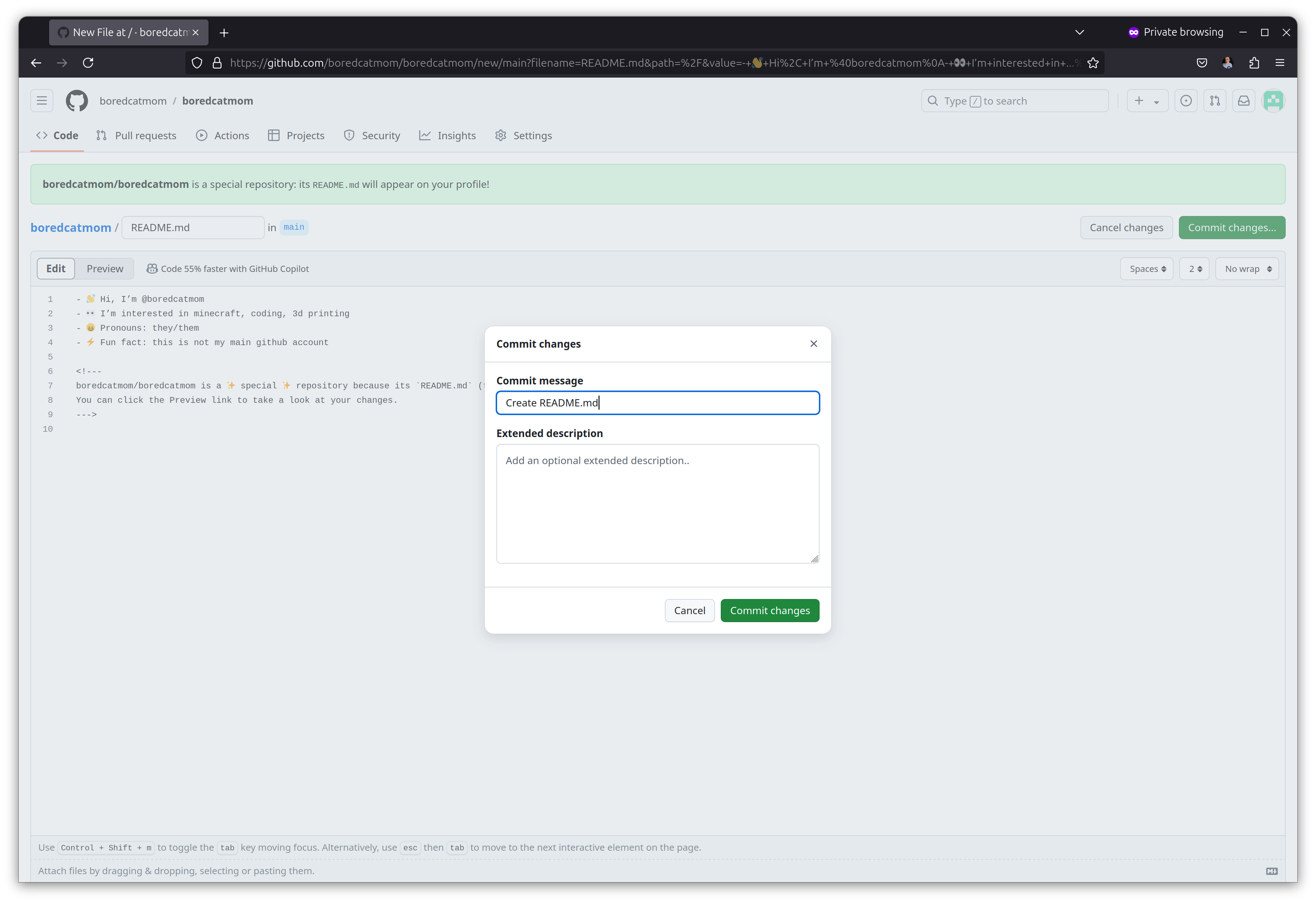Open the indent size 2 dropdown

(1195, 269)
